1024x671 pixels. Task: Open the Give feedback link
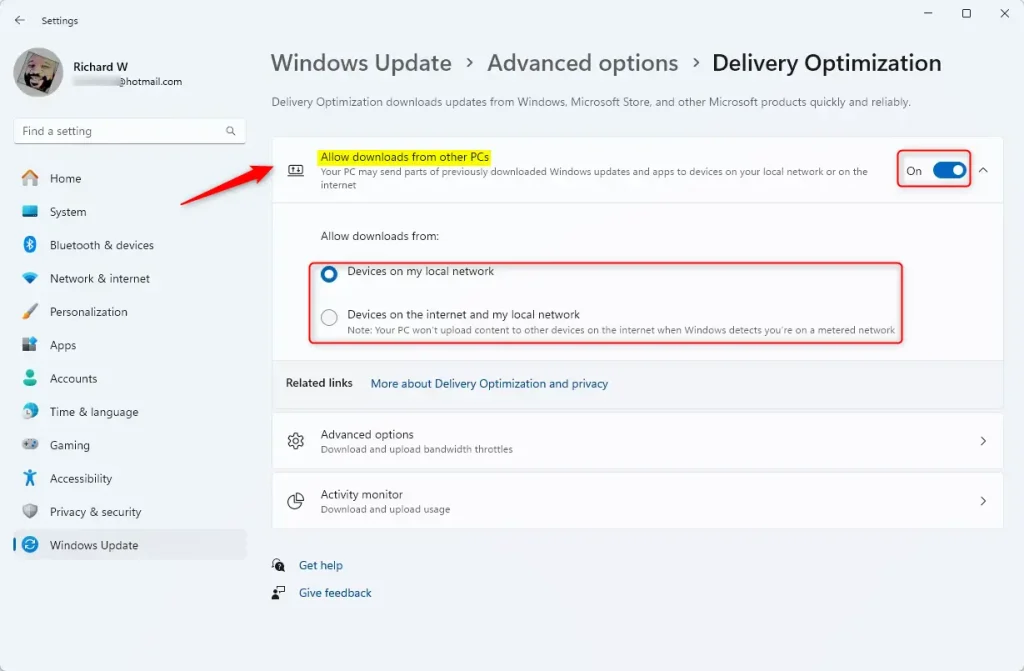point(335,593)
